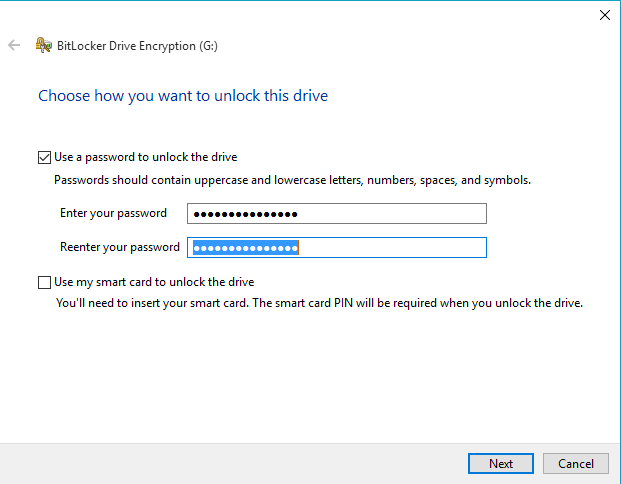Image resolution: width=622 pixels, height=484 pixels.
Task: Click heading 'Choose how you want to unlock this drive'
Action: 183,96
